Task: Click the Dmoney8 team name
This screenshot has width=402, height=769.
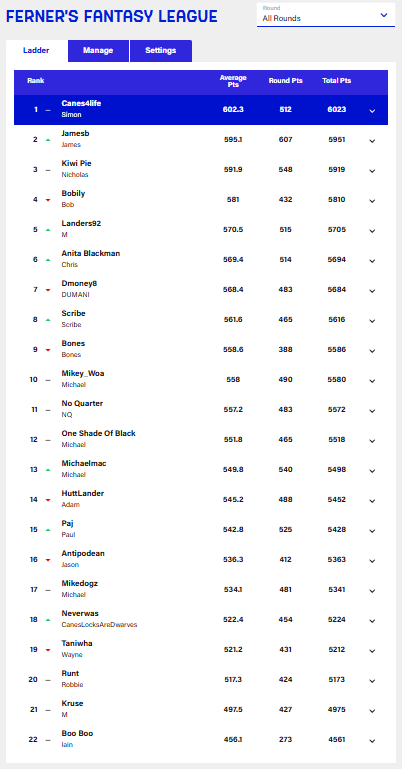Action: 79,283
